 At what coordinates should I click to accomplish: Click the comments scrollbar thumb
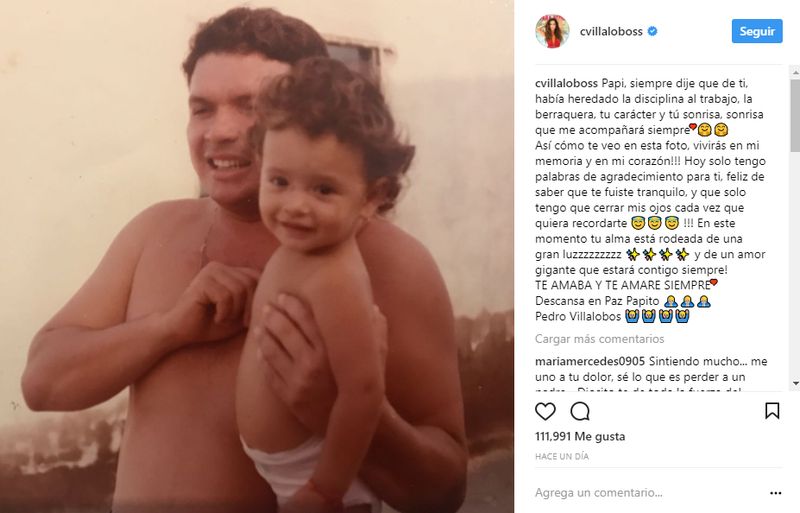click(795, 115)
